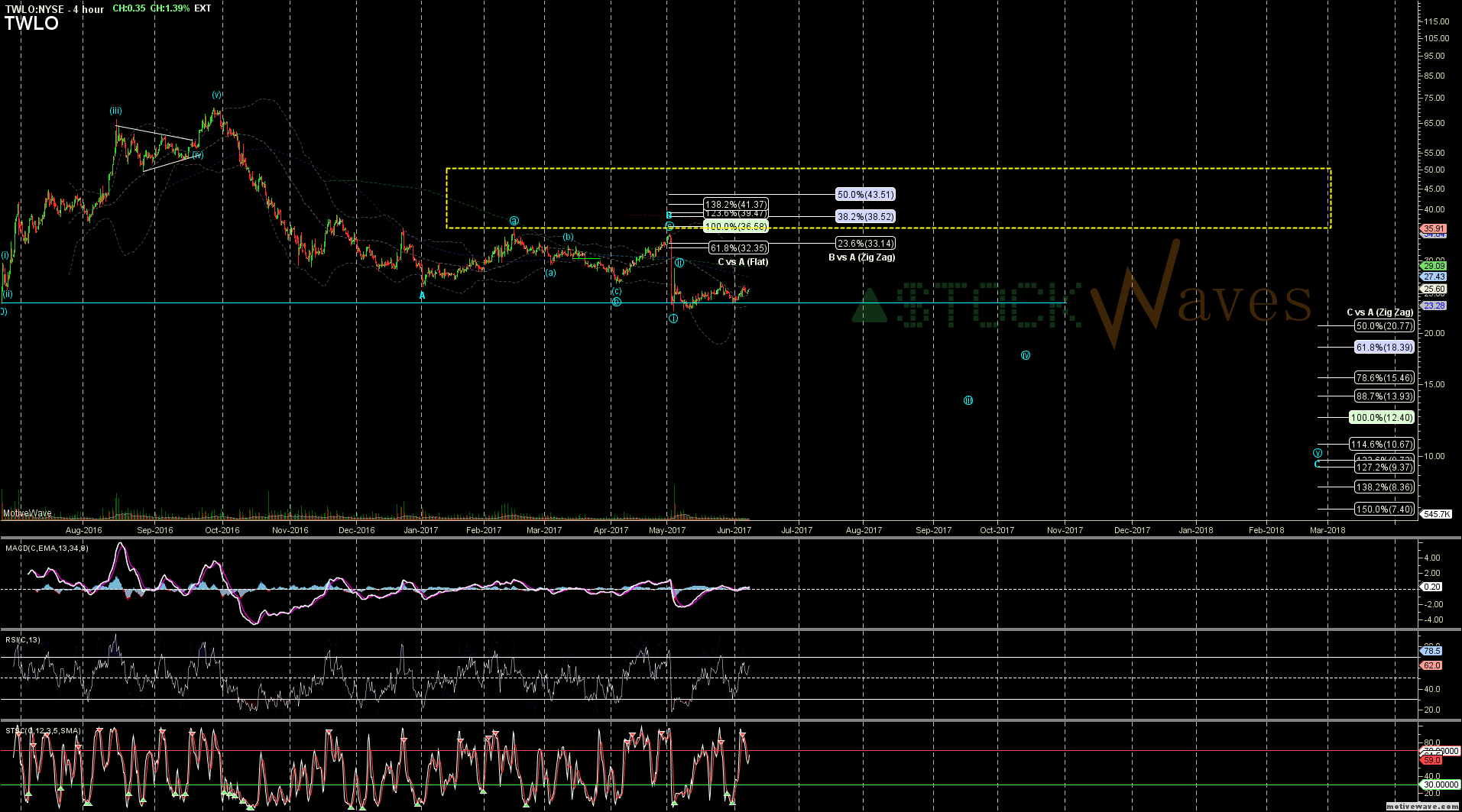1462x812 pixels.
Task: Select the (iii) wave label near Aug-2016 peak
Action: pyautogui.click(x=115, y=111)
